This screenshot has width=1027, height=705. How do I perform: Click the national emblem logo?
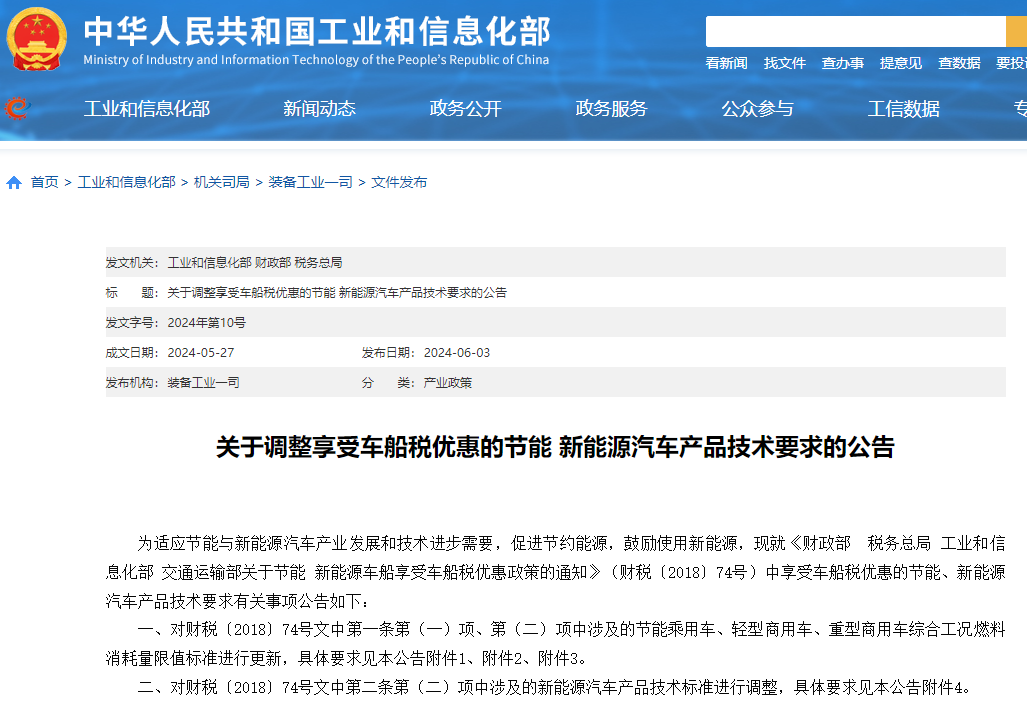[x=37, y=38]
